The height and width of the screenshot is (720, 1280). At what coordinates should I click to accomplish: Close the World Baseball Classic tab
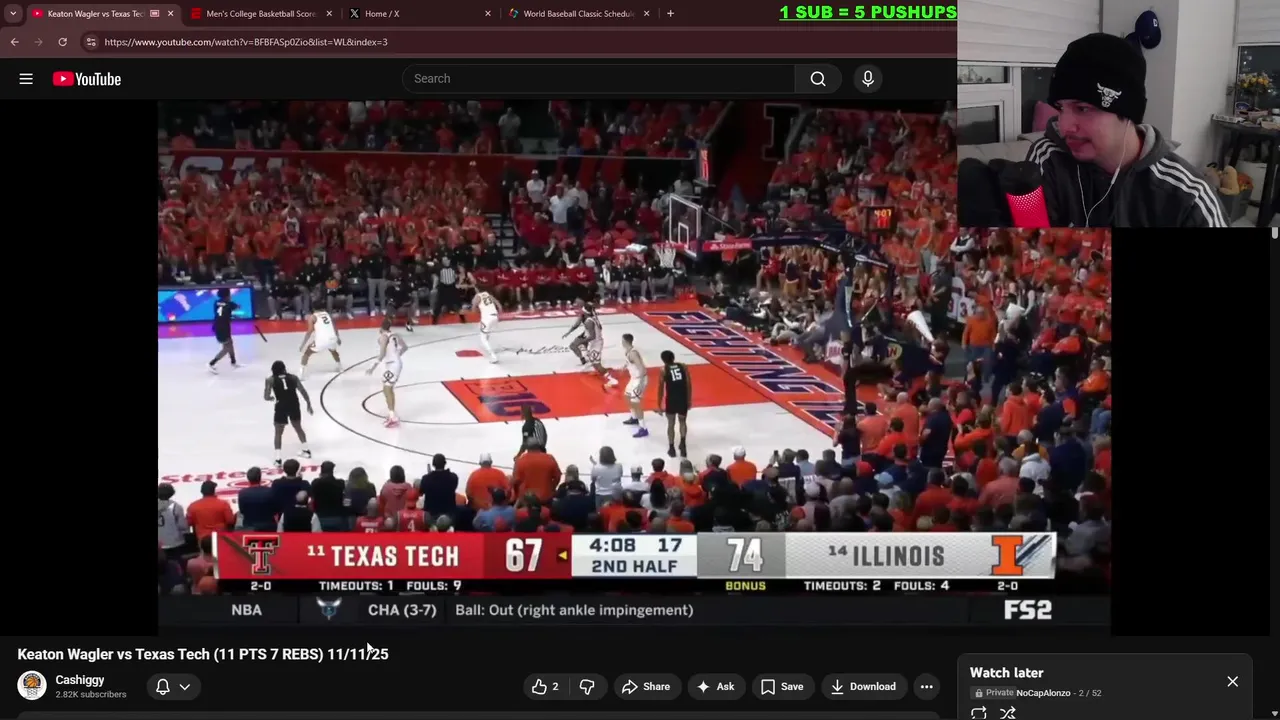coord(647,14)
